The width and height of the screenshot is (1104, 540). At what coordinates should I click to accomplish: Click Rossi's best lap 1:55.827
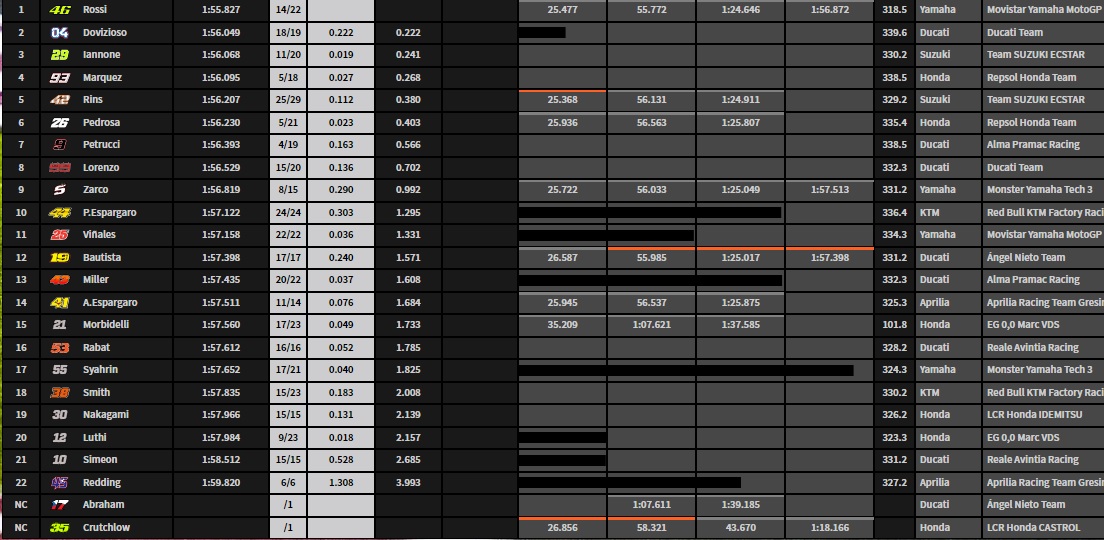click(x=220, y=10)
